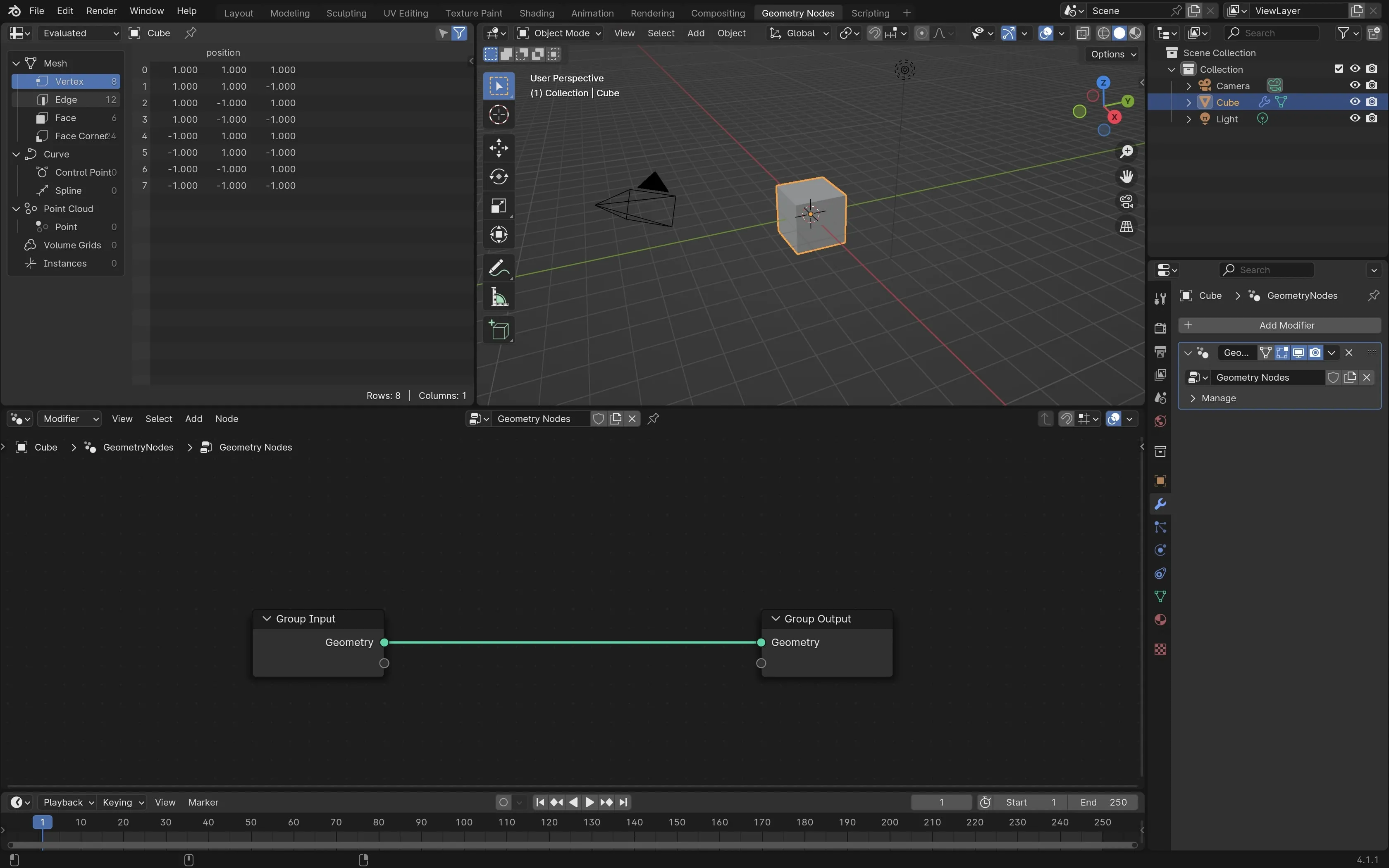The width and height of the screenshot is (1389, 868).
Task: Switch to the Shading workspace tab
Action: point(536,13)
